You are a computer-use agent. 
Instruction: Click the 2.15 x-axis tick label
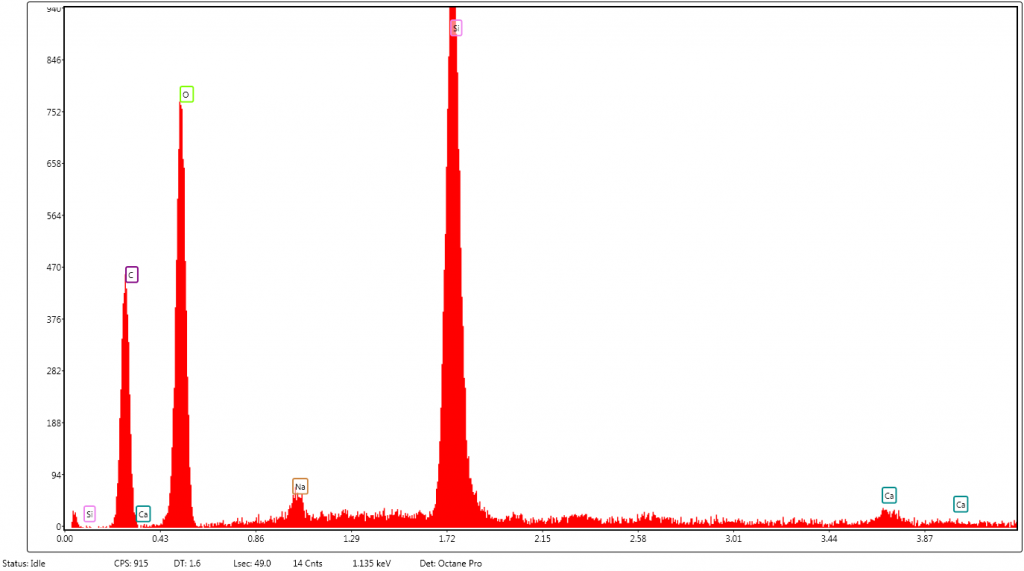(x=543, y=539)
